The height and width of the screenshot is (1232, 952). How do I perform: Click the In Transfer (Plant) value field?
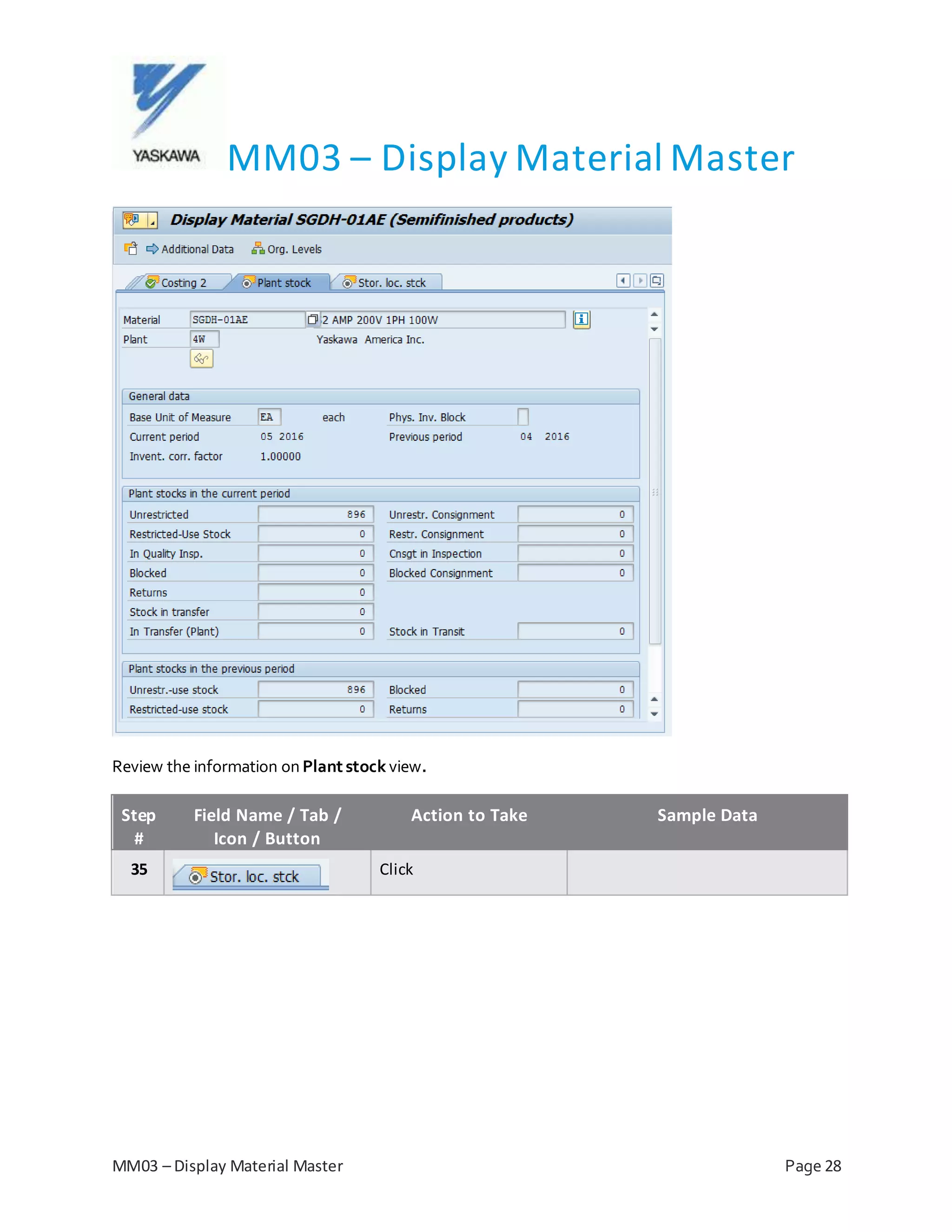coord(316,632)
